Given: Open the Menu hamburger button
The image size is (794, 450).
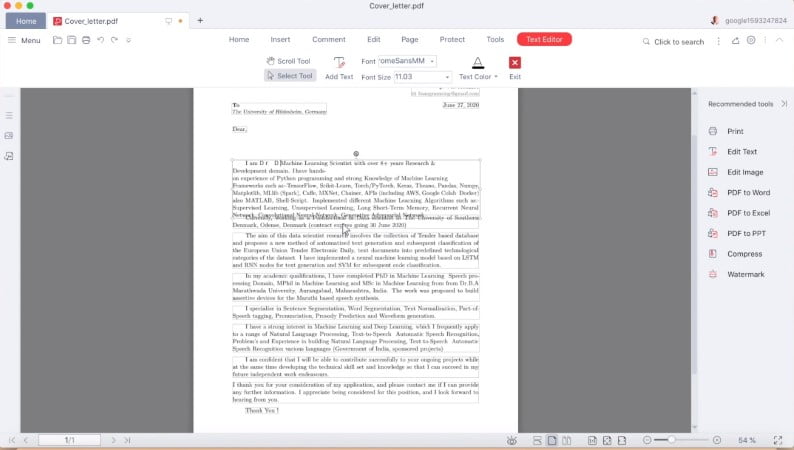Looking at the screenshot, I should 24,40.
